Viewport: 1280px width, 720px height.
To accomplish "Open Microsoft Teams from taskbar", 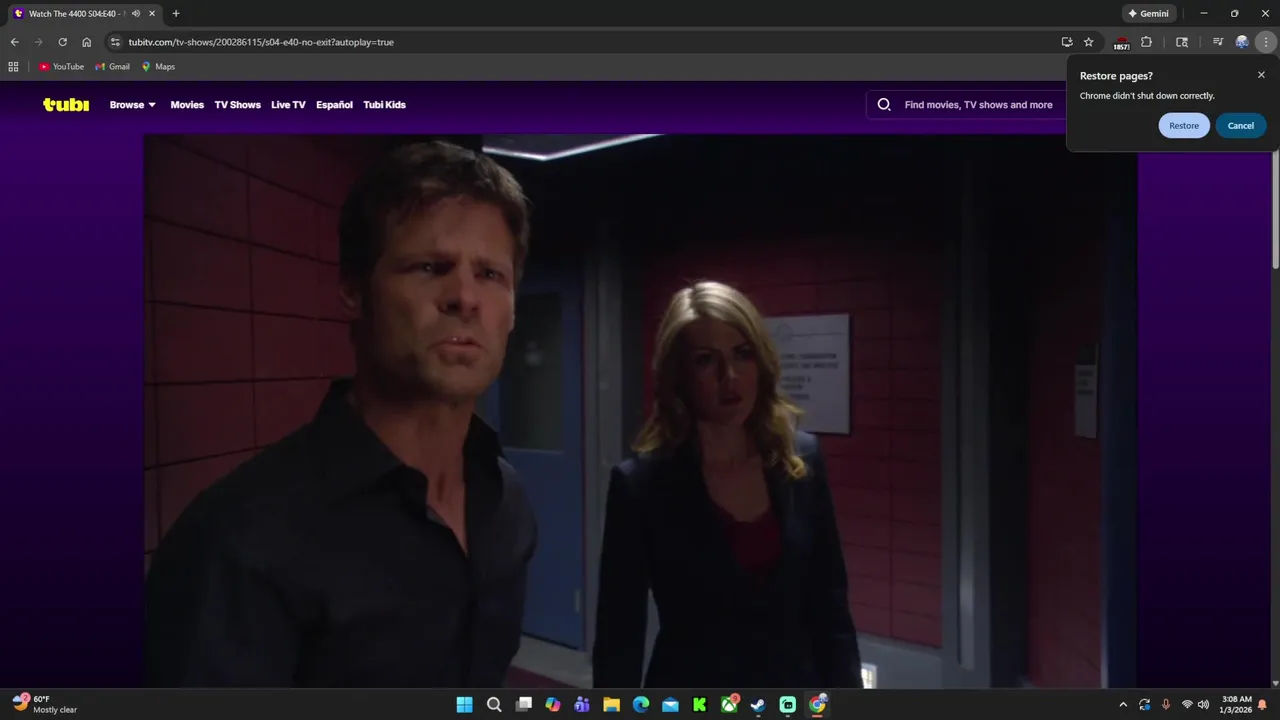I will (x=582, y=705).
